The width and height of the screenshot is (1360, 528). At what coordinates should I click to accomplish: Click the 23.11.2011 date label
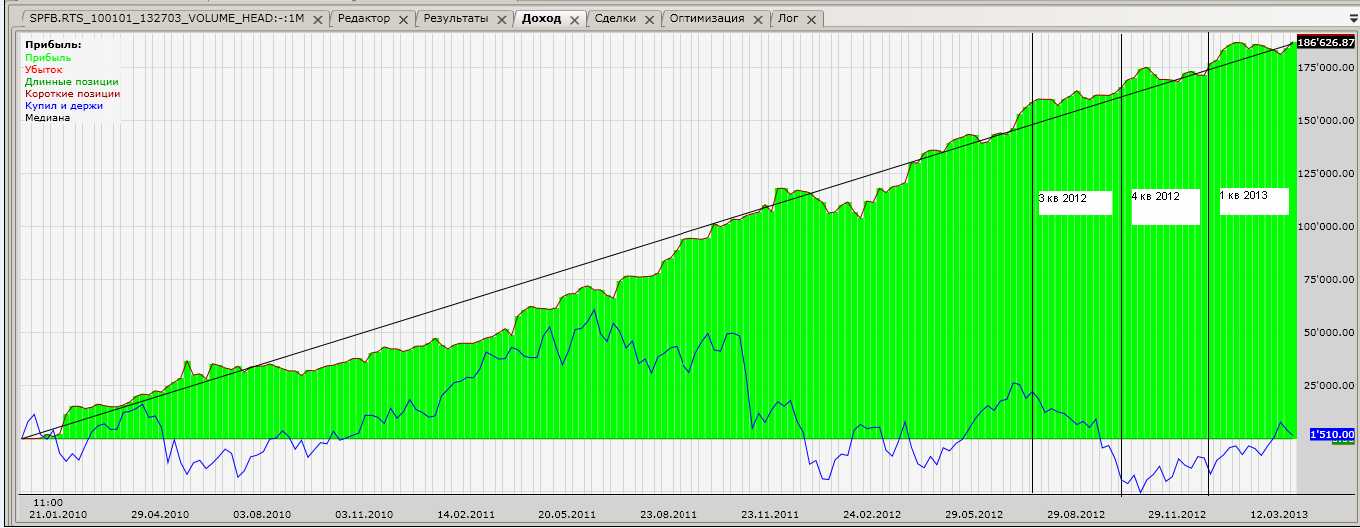point(771,515)
